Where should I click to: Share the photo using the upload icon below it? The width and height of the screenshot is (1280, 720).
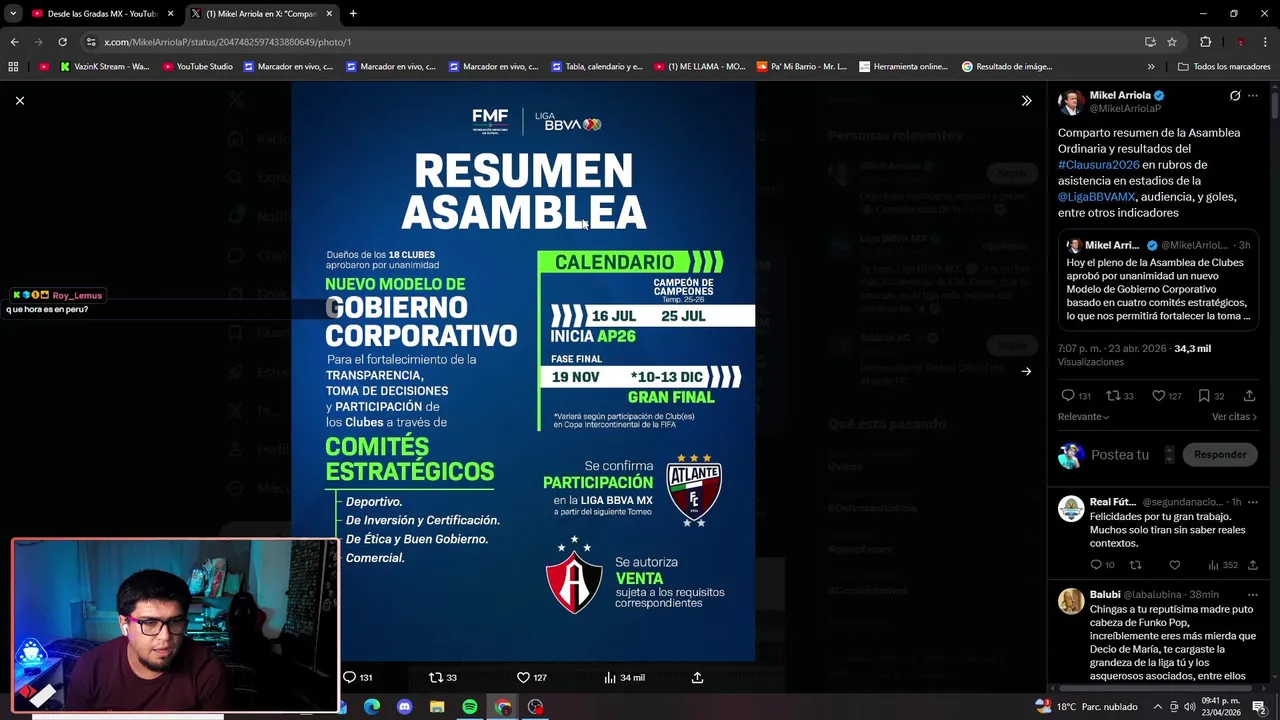pyautogui.click(x=698, y=677)
